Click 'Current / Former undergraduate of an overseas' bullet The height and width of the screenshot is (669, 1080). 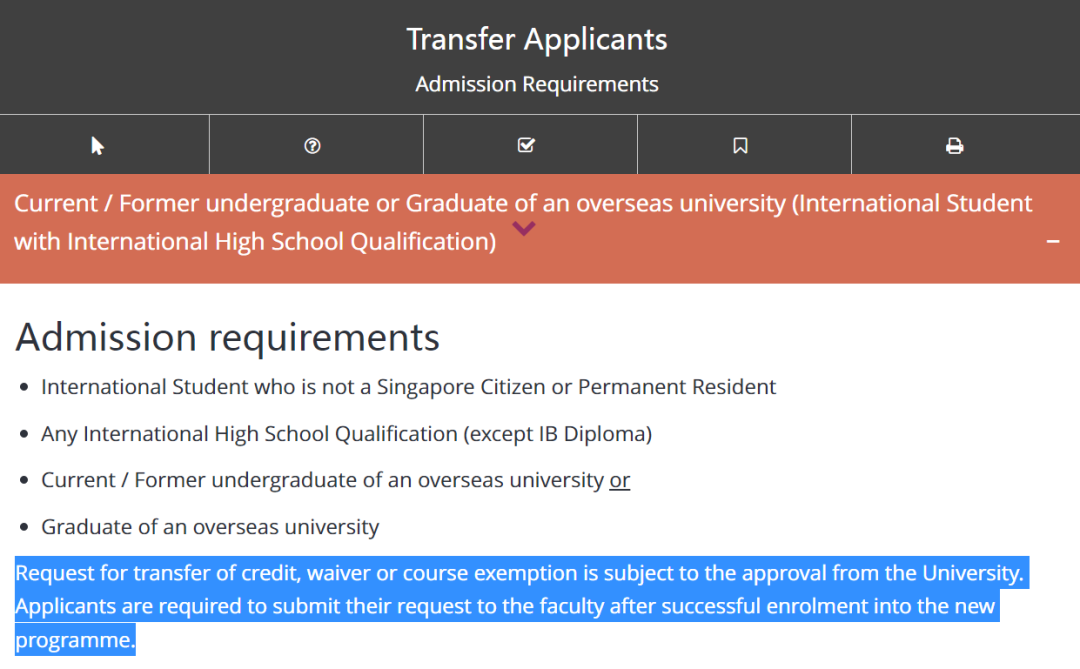[x=322, y=480]
